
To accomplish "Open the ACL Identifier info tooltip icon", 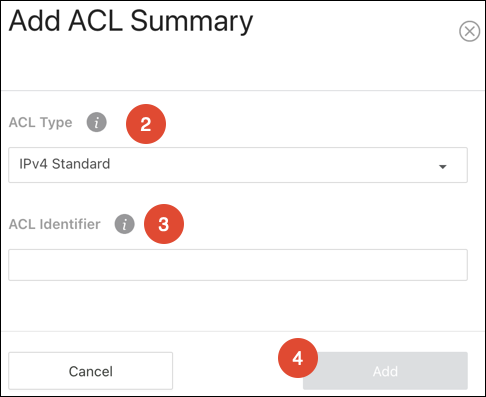I will [x=125, y=224].
